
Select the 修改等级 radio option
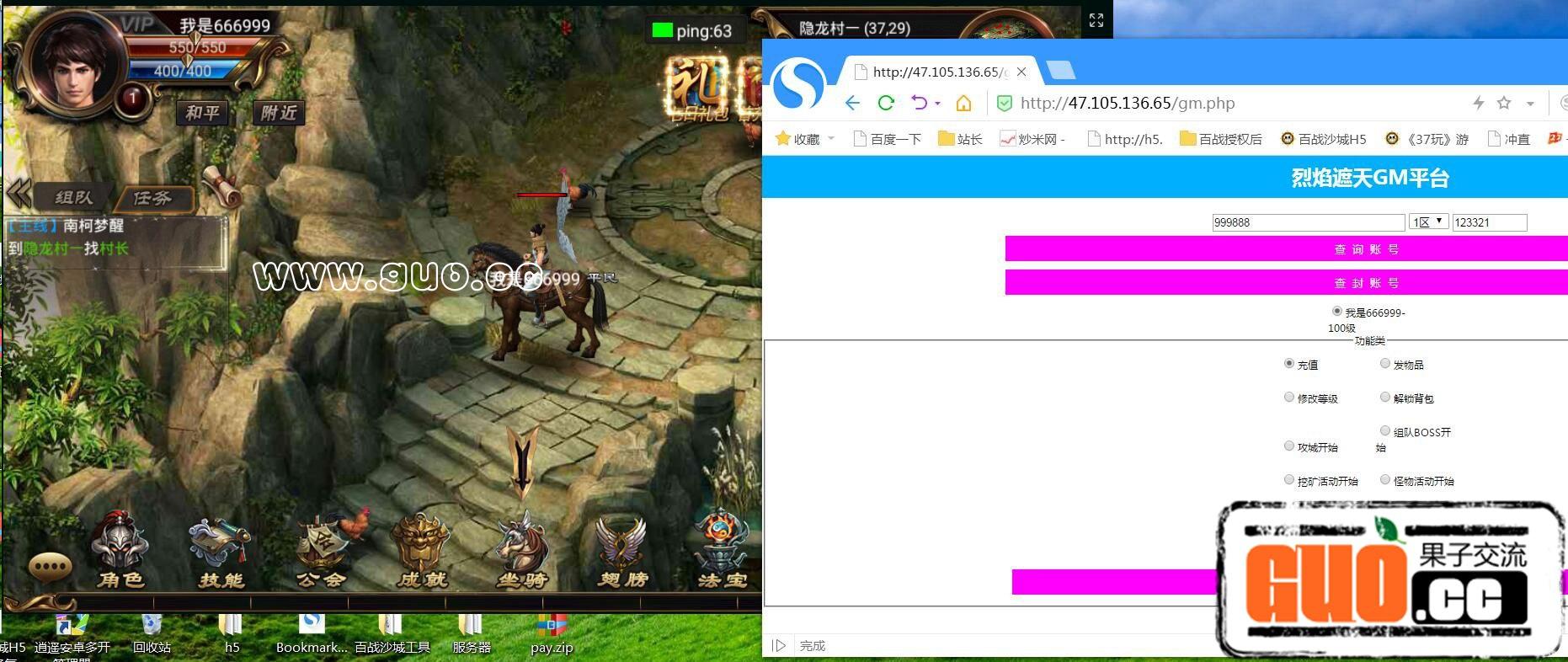1288,398
